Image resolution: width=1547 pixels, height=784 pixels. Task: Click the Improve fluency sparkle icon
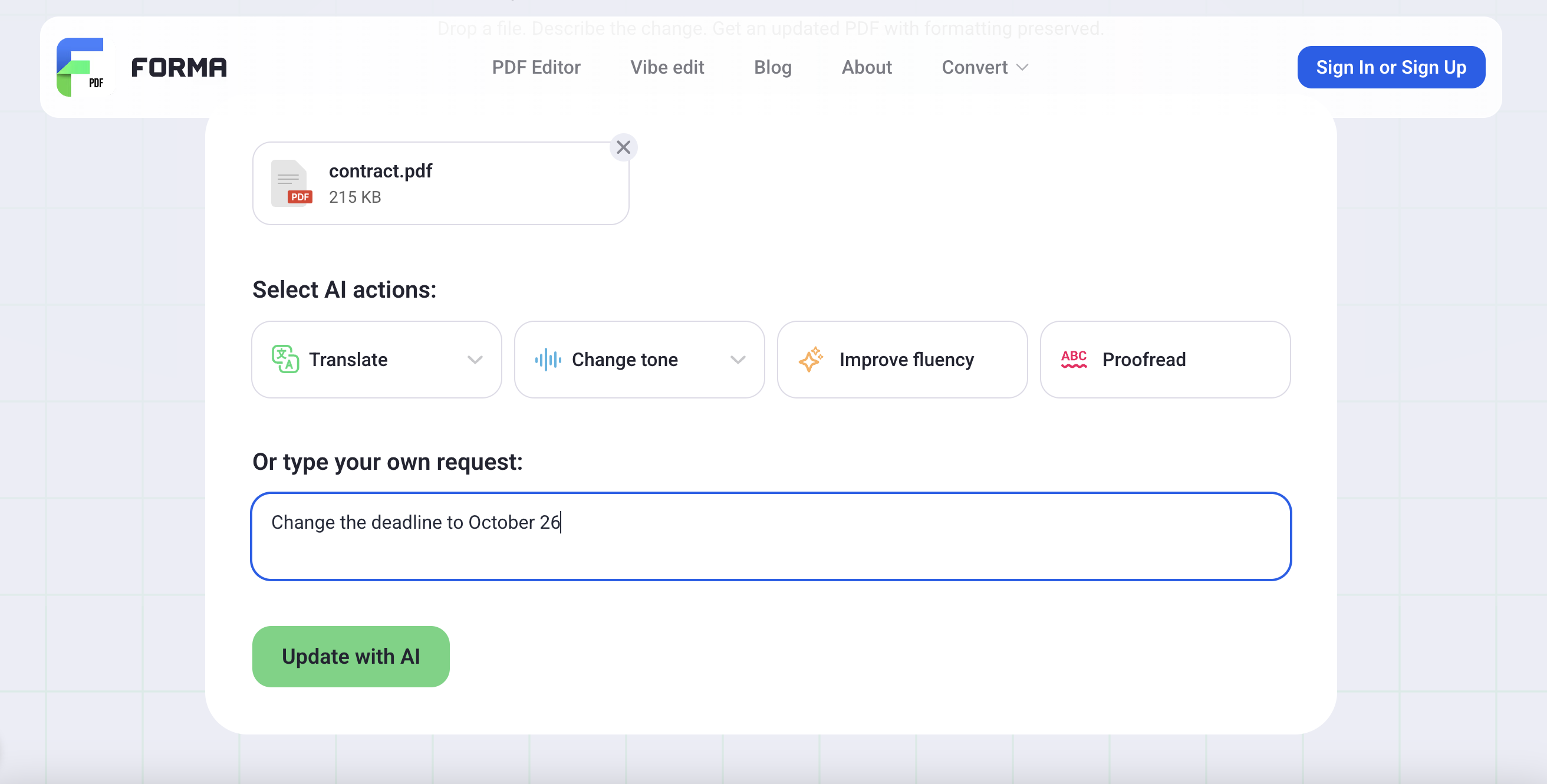point(811,359)
